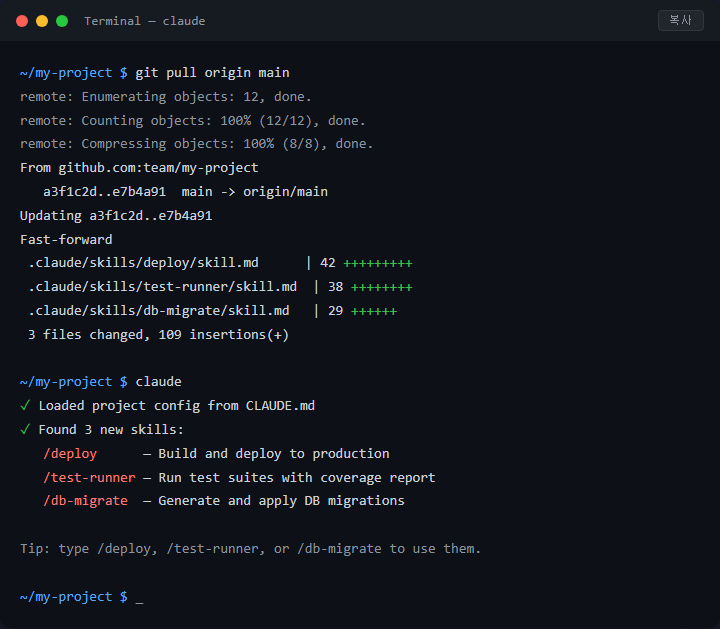Click the red '/test-runner' skill name

coord(89,477)
